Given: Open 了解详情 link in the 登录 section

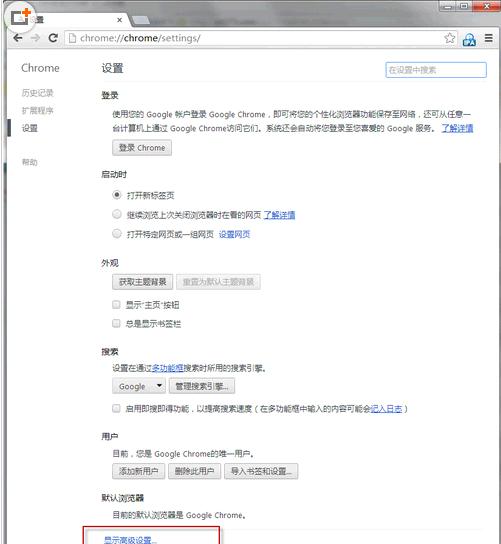Looking at the screenshot, I should click(457, 128).
